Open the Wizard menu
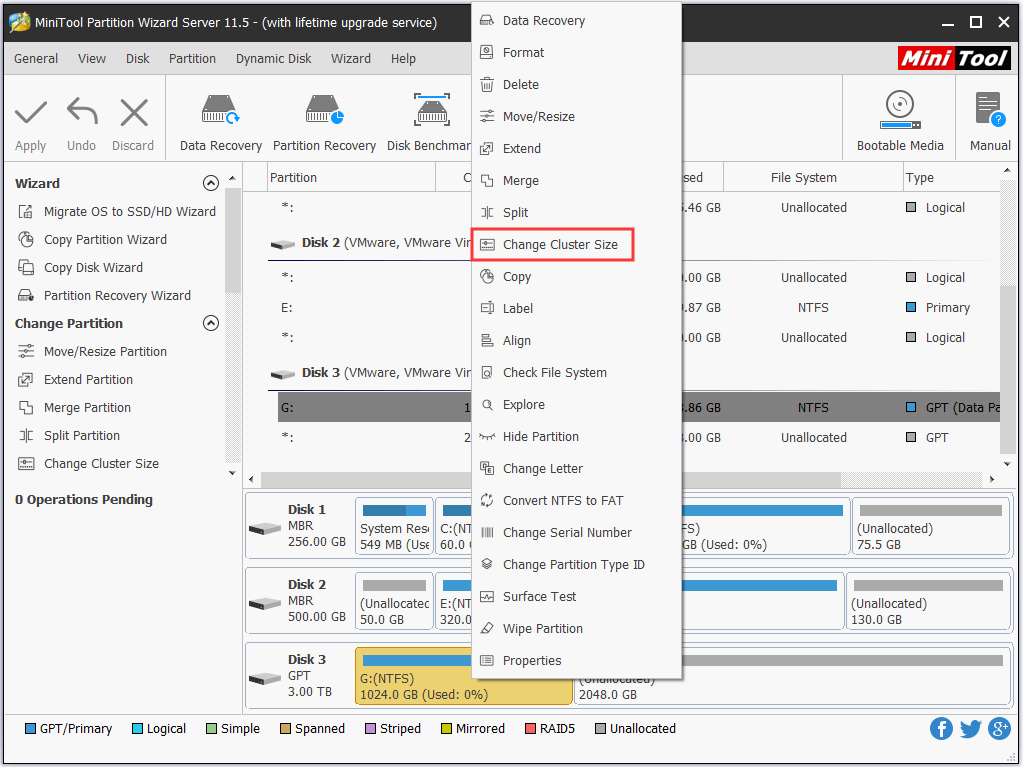1023x767 pixels. point(351,59)
